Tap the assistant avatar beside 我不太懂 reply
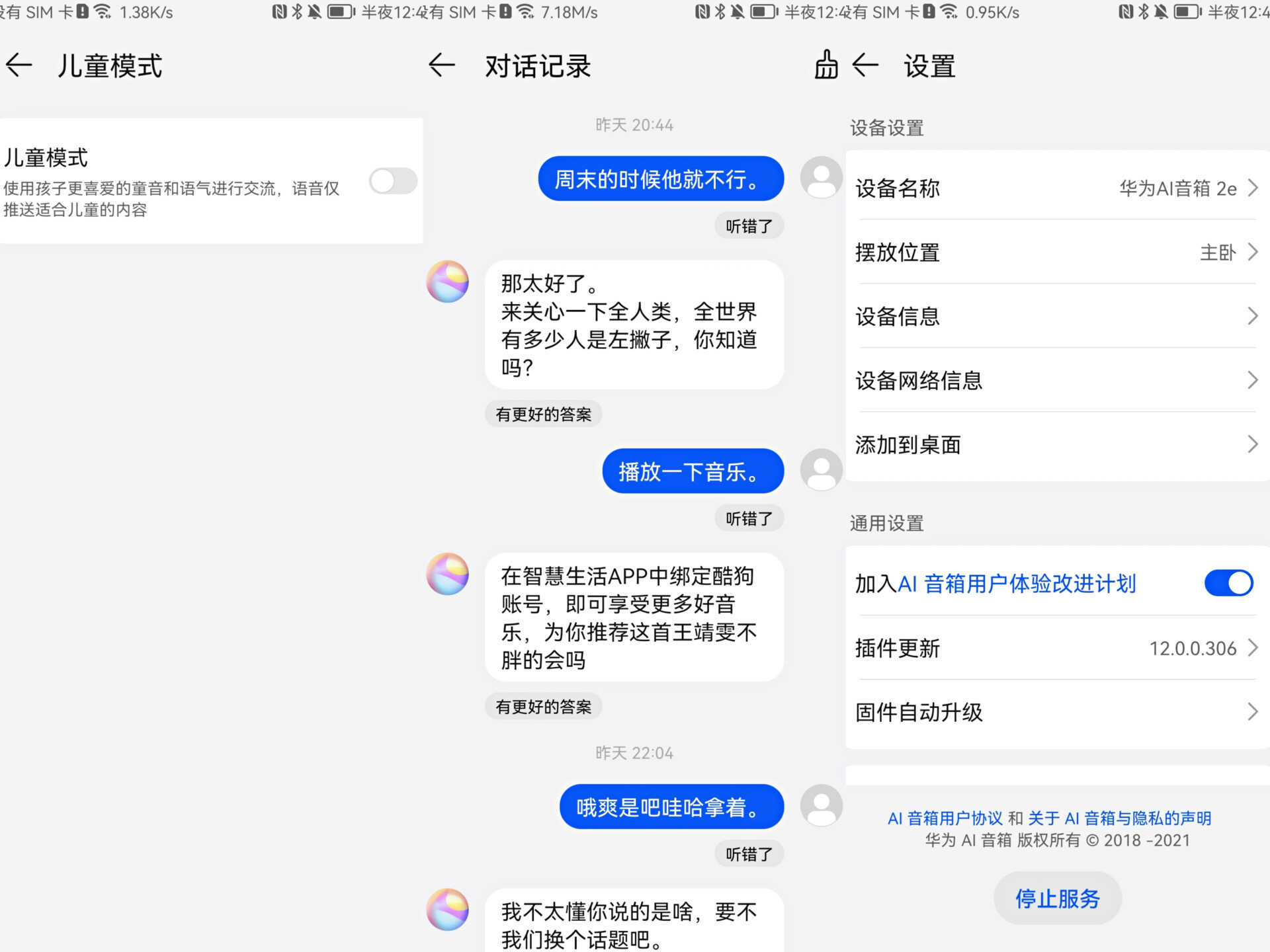The height and width of the screenshot is (952, 1270). (448, 910)
